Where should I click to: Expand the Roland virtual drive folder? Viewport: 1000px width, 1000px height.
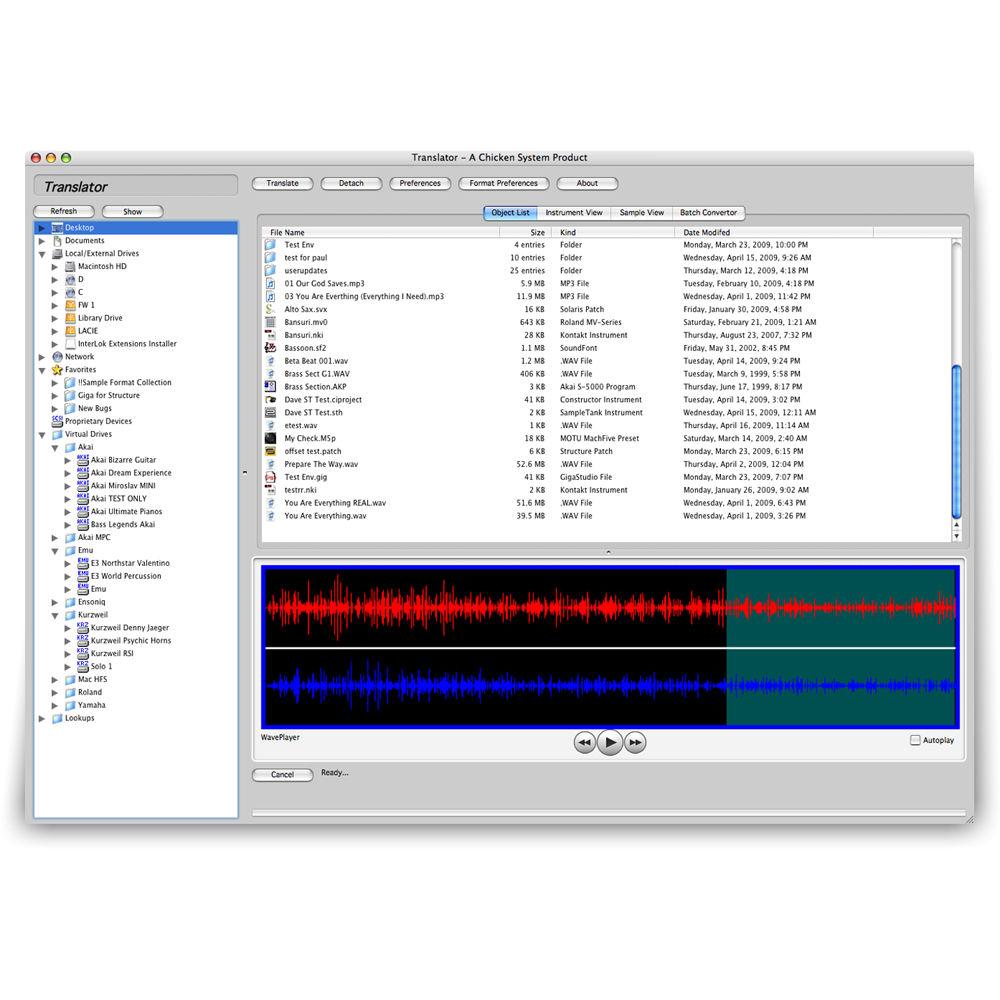pos(55,692)
